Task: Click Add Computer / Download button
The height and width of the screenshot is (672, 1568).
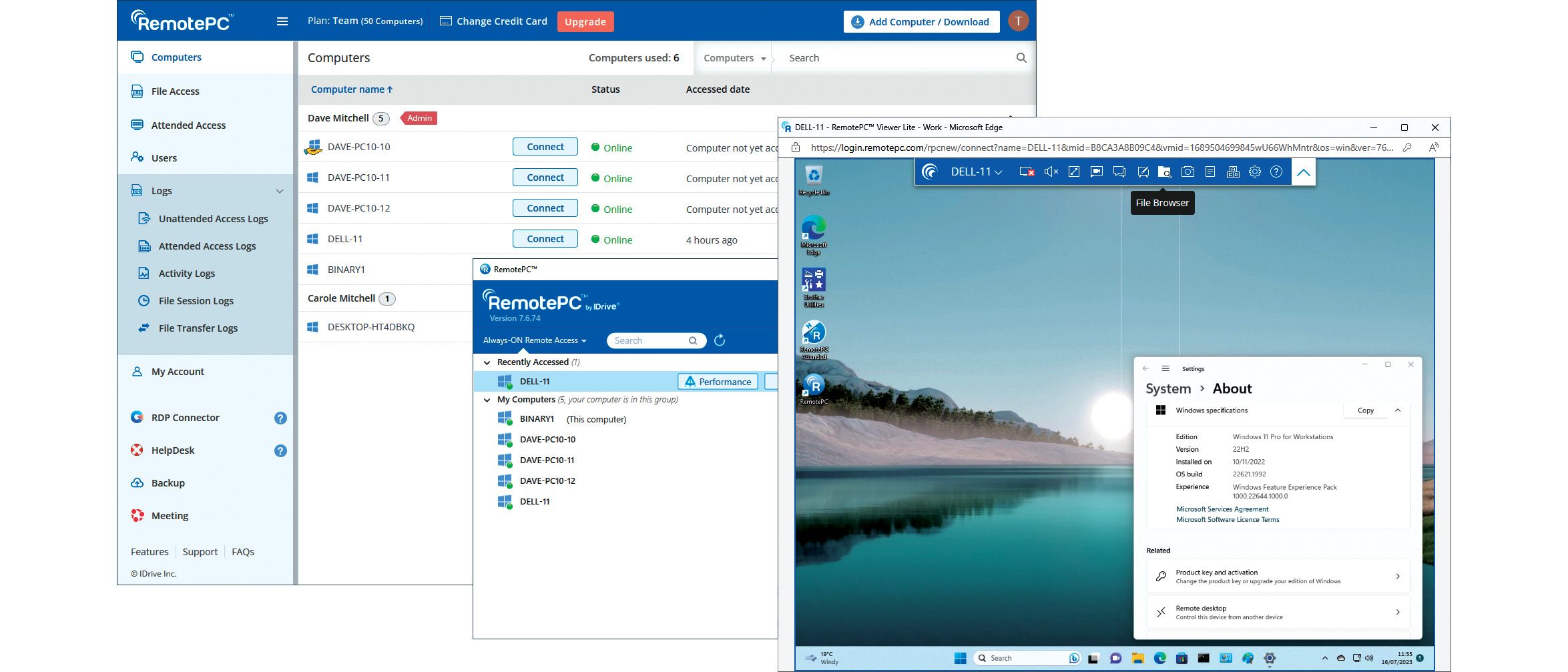Action: coord(921,21)
